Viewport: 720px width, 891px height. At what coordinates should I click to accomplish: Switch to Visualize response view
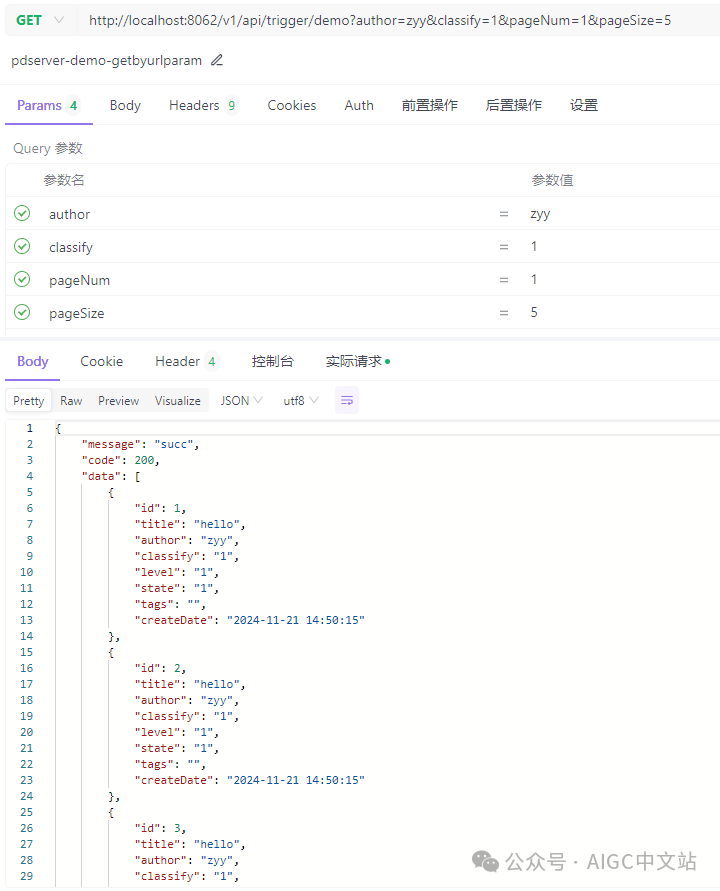point(177,401)
